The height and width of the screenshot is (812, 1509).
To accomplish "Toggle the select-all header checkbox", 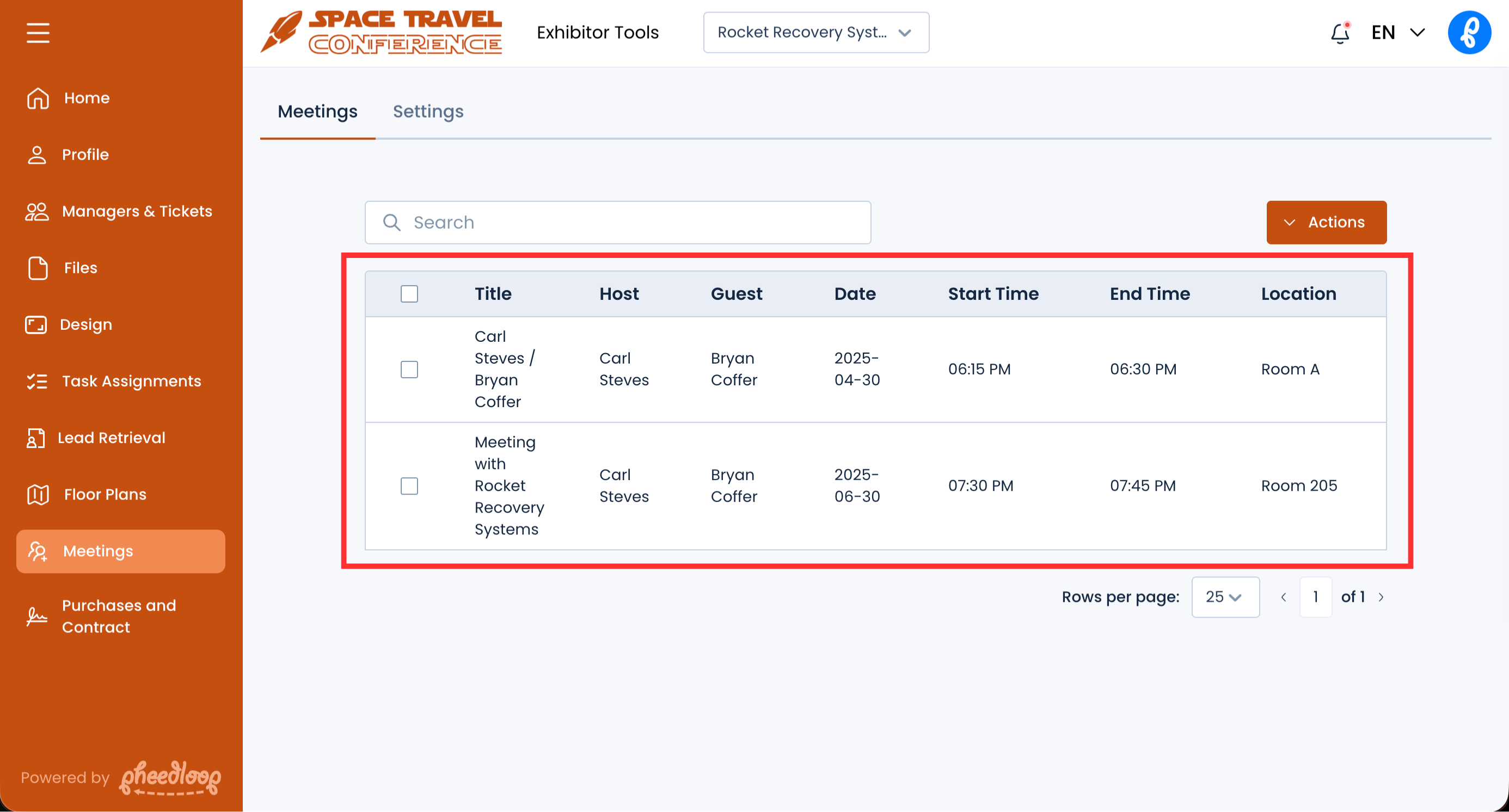I will [x=409, y=294].
